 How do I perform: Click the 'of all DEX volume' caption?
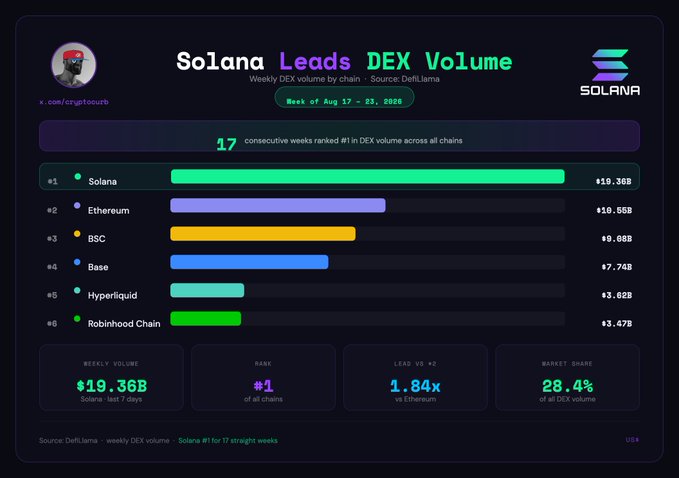[x=567, y=399]
